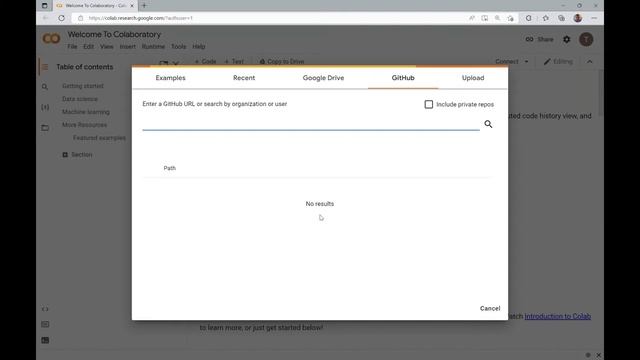Open the terminal sidebar icon

click(x=45, y=340)
